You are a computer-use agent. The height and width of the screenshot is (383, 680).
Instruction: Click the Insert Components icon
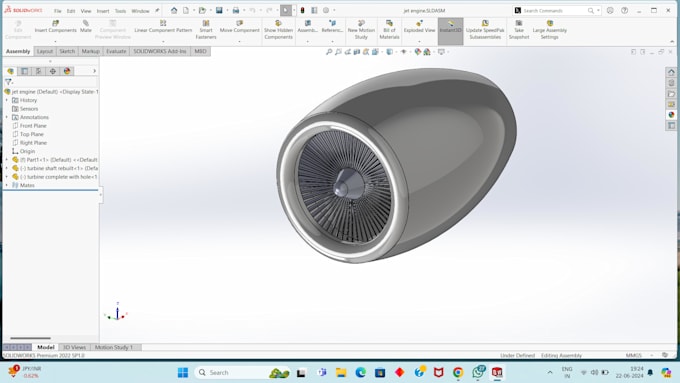point(56,26)
